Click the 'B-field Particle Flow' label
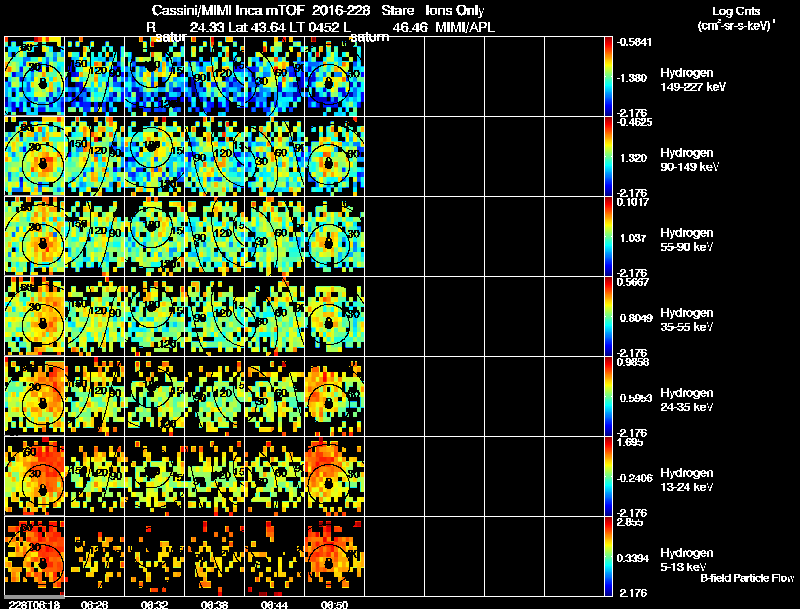This screenshot has width=800, height=609. (x=747, y=578)
